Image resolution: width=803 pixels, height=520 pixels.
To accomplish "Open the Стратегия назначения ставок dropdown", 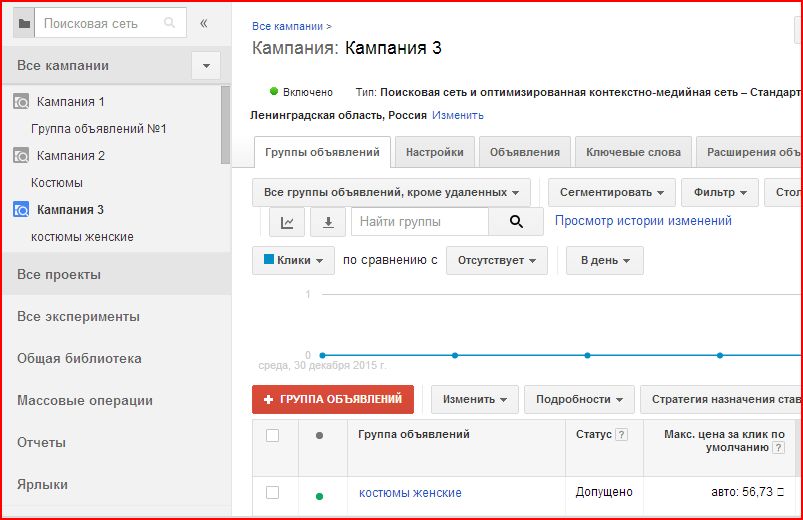I will point(721,400).
